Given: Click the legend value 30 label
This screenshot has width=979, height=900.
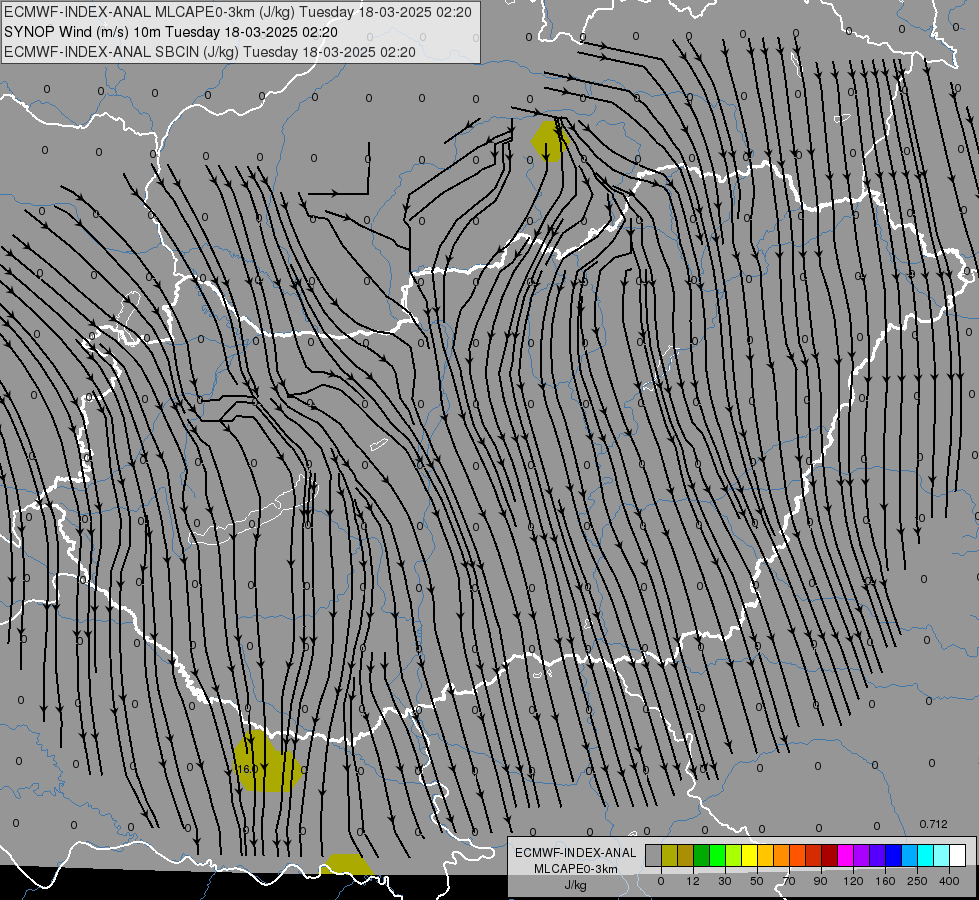Looking at the screenshot, I should pos(725,881).
